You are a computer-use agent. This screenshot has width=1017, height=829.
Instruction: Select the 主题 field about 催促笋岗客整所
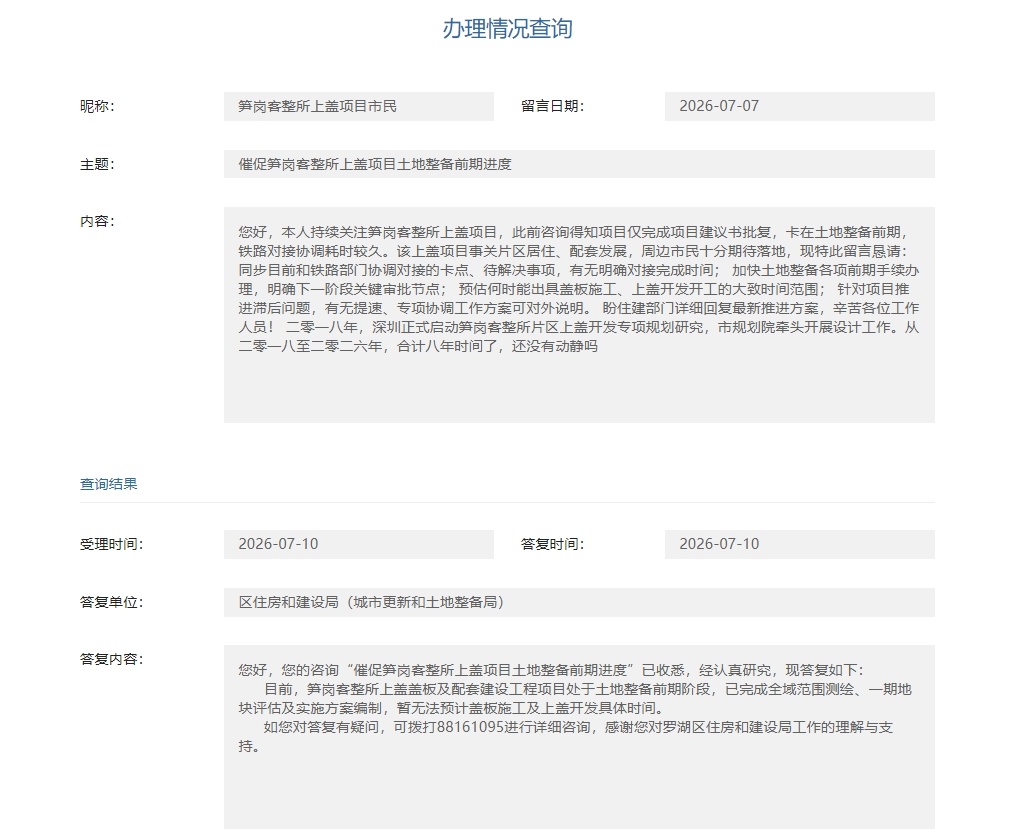579,164
